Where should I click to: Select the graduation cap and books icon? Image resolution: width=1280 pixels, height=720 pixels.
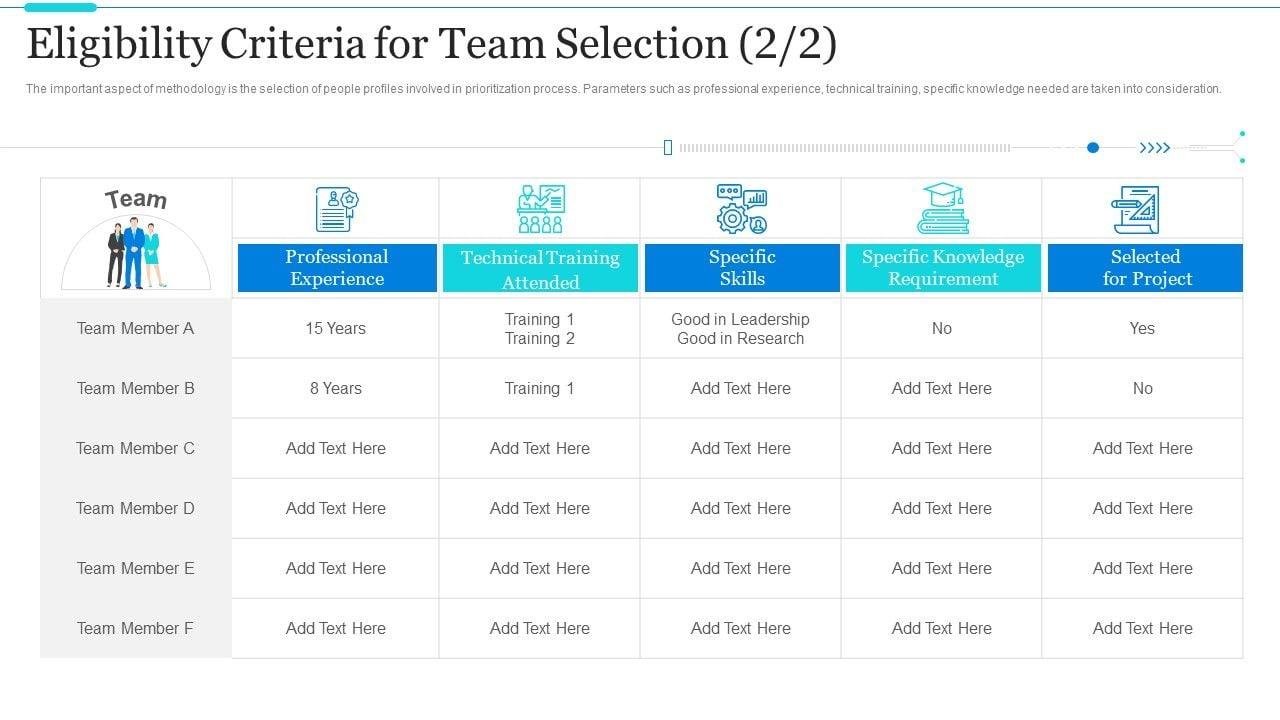pyautogui.click(x=942, y=210)
